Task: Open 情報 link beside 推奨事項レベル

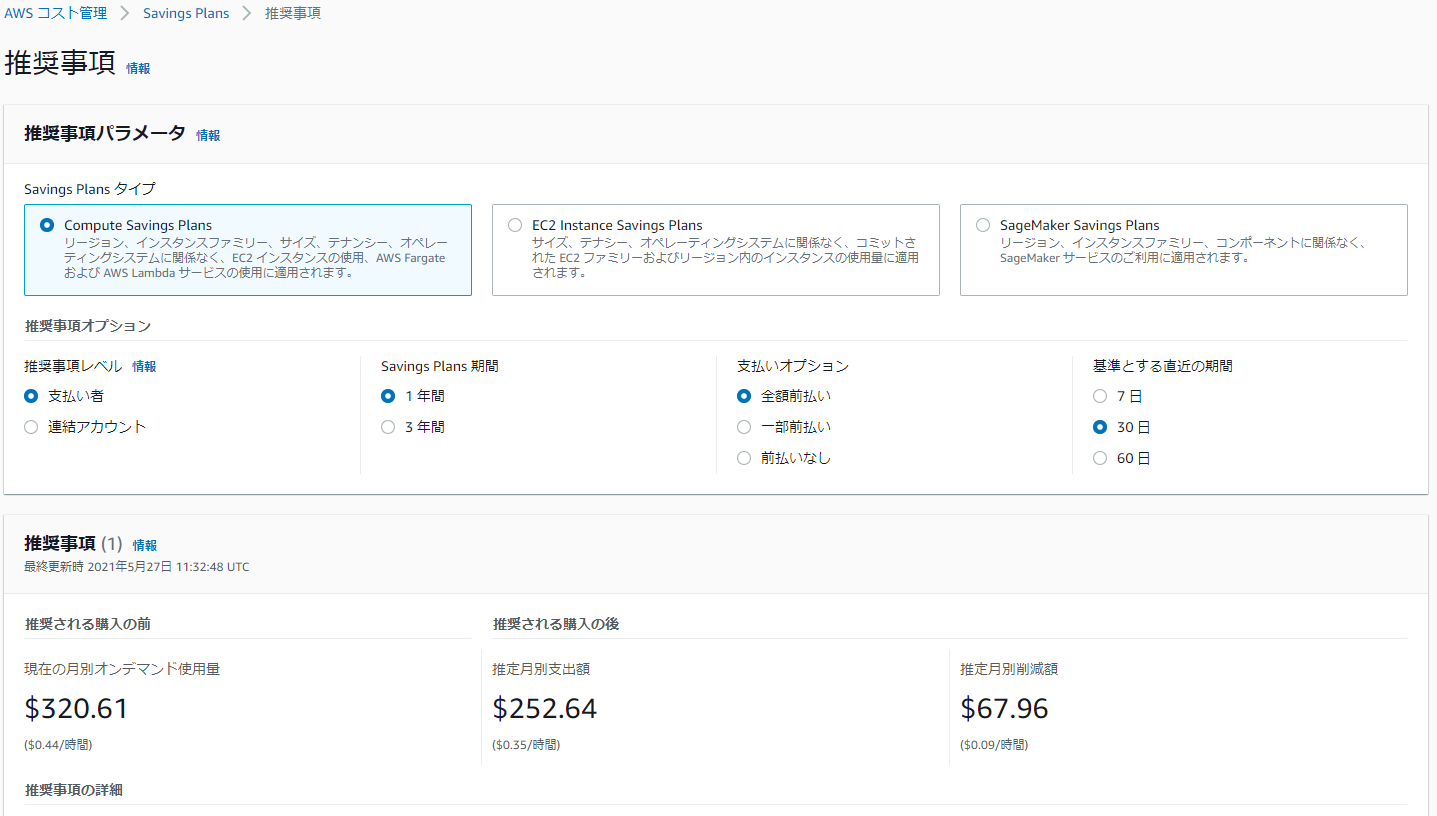Action: (144, 367)
